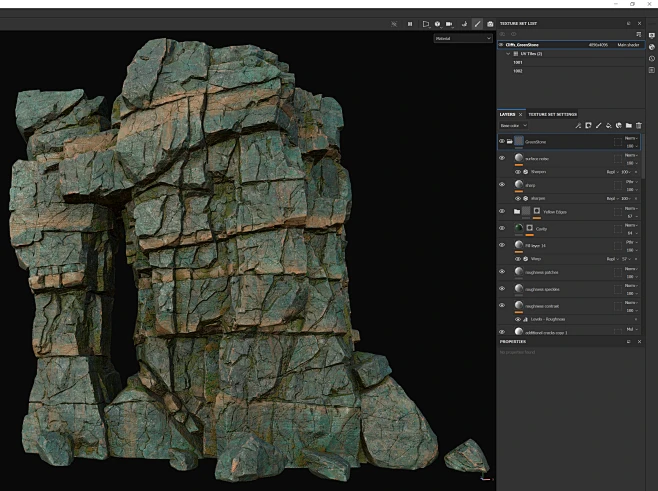Click the globe icon in right sidebar
658x491 pixels.
coord(652,46)
